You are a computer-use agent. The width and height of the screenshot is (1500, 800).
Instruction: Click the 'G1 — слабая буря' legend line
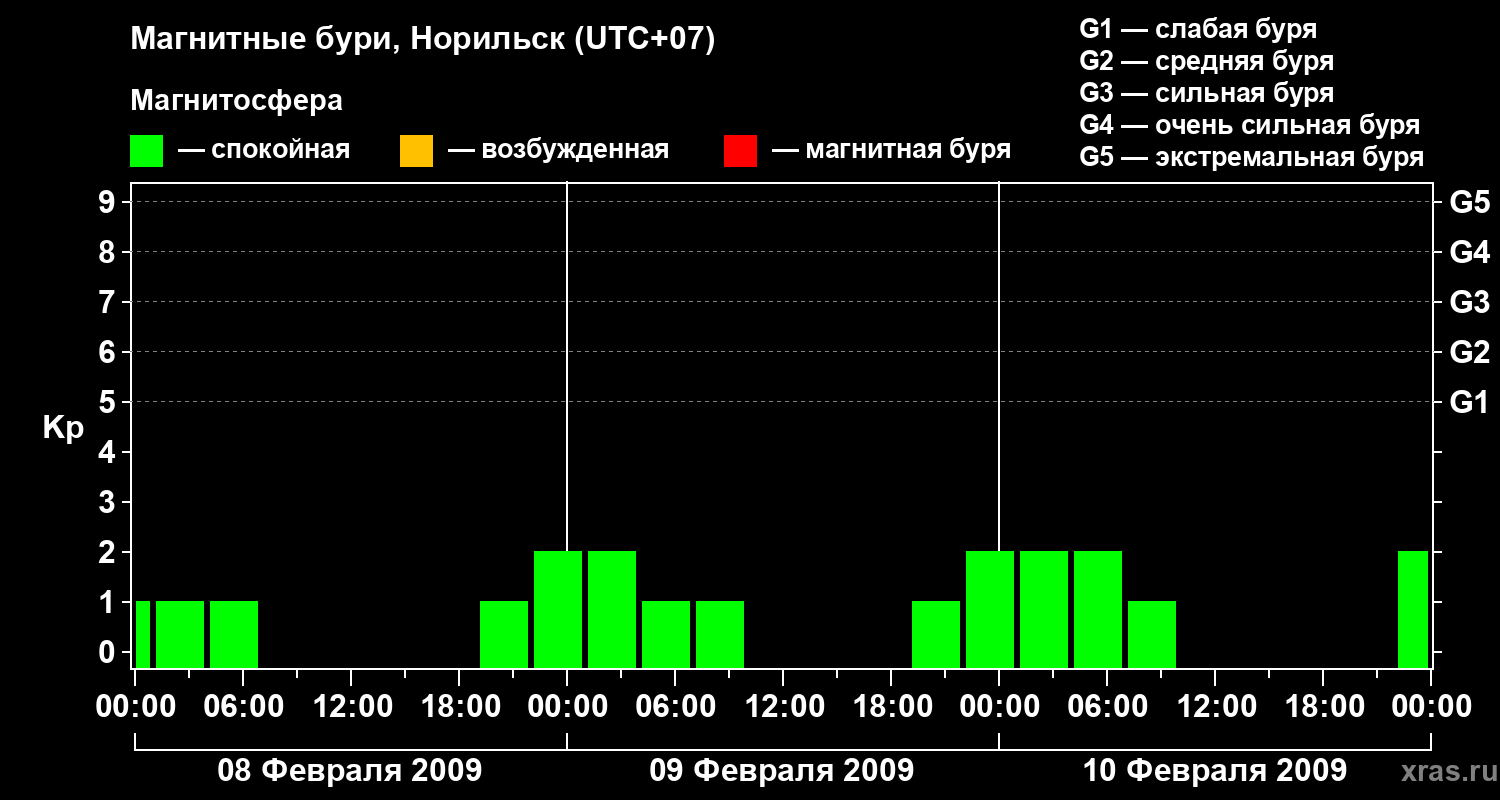1198,29
